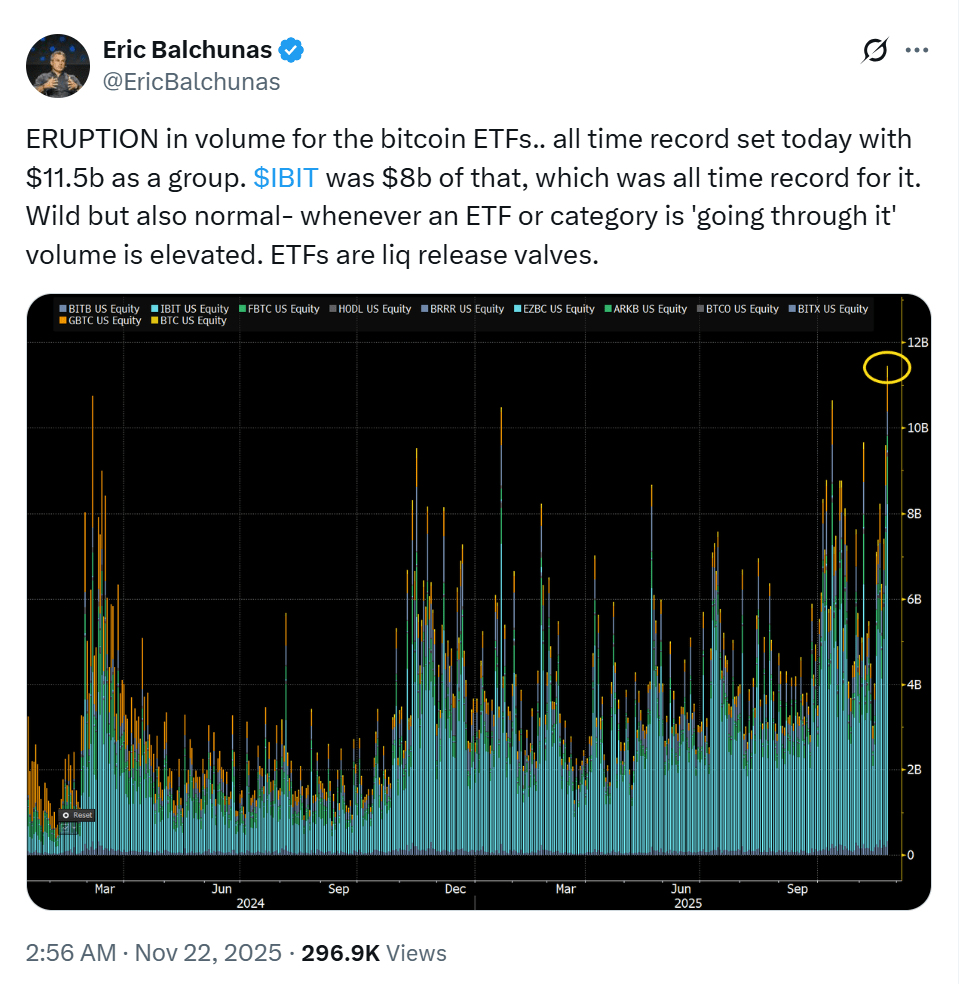
Task: Open the $IBIT cashtag link
Action: (x=285, y=178)
